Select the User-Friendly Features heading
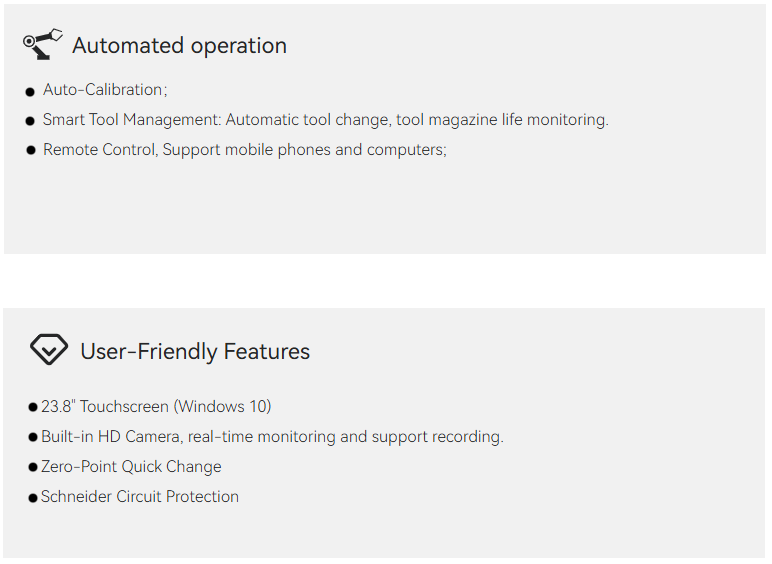Image resolution: width=772 pixels, height=564 pixels. (x=195, y=352)
